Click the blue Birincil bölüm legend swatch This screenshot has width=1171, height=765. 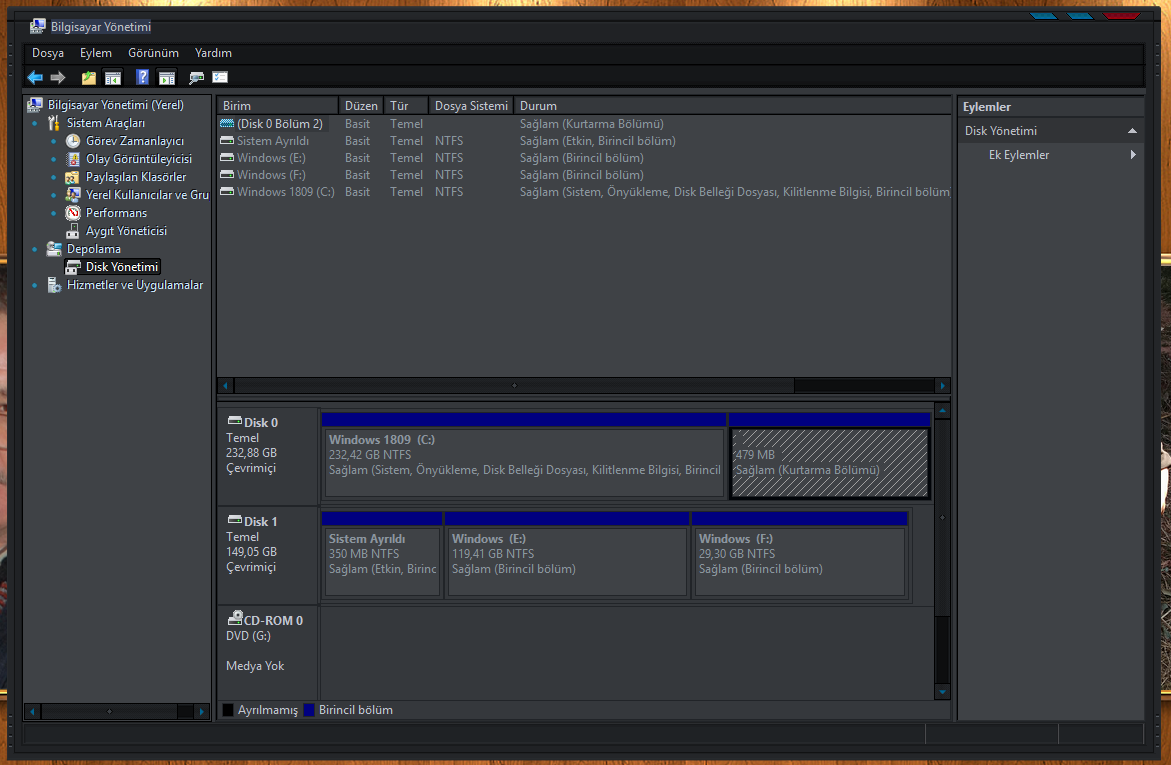tap(309, 710)
